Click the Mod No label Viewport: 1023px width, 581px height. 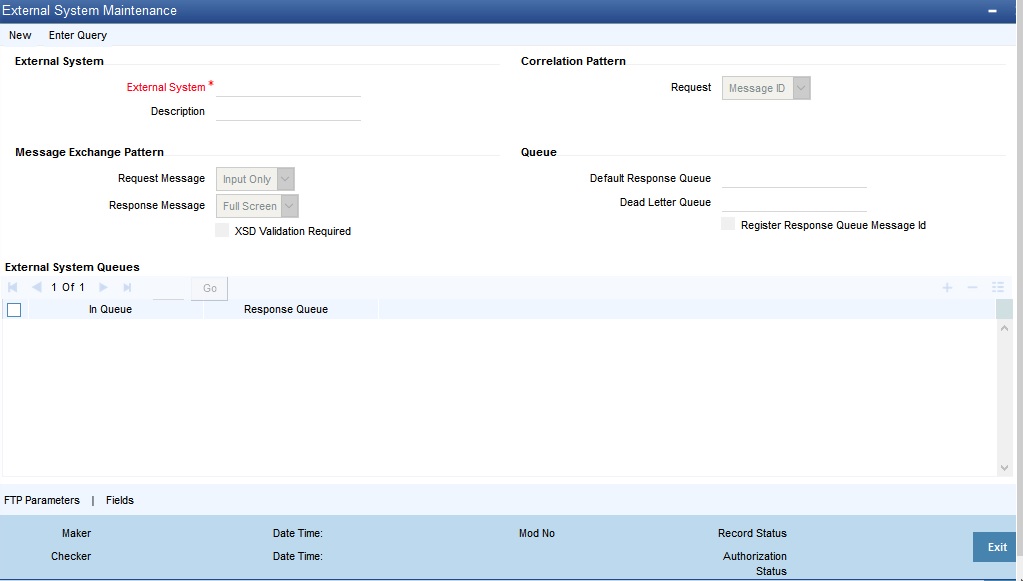(x=537, y=533)
